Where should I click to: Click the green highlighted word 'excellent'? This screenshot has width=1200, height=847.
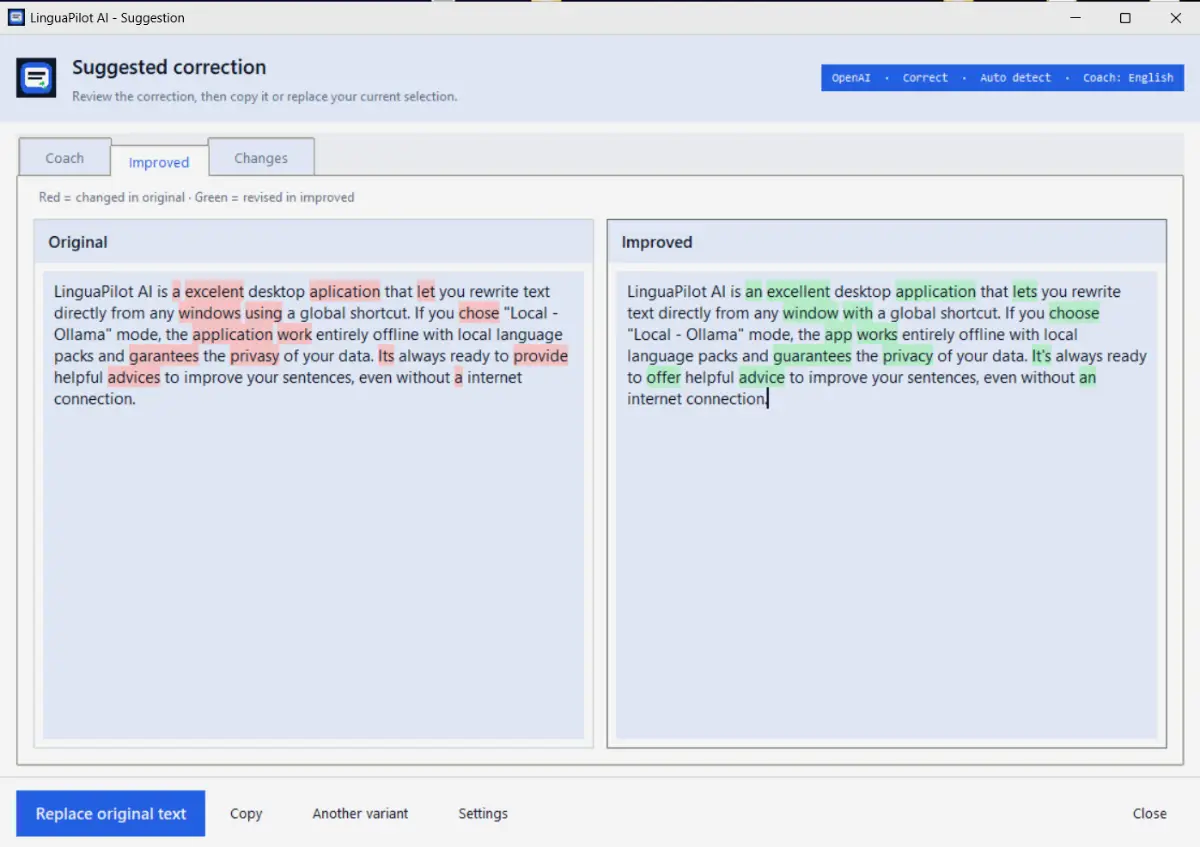click(x=798, y=292)
